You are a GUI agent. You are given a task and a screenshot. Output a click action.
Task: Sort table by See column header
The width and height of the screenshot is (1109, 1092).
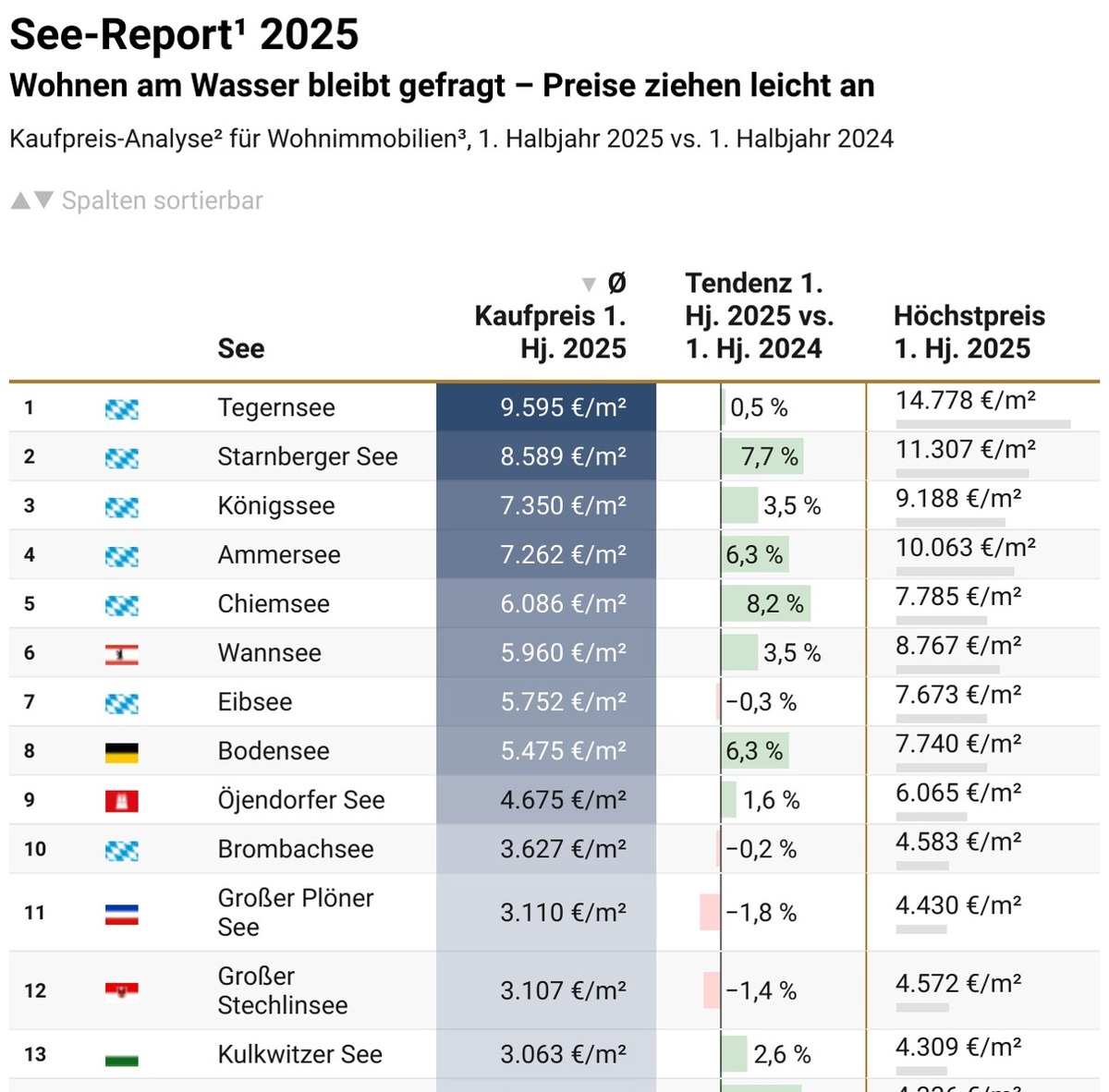[x=241, y=348]
